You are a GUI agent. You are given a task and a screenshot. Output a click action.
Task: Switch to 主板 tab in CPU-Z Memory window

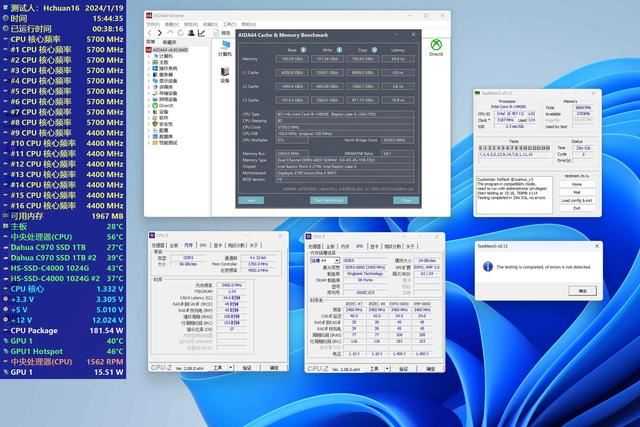(174, 245)
